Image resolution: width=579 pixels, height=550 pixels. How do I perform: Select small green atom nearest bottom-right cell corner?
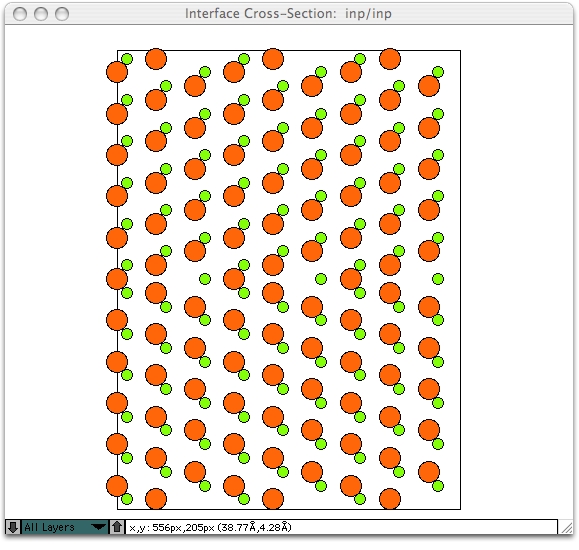pos(438,486)
